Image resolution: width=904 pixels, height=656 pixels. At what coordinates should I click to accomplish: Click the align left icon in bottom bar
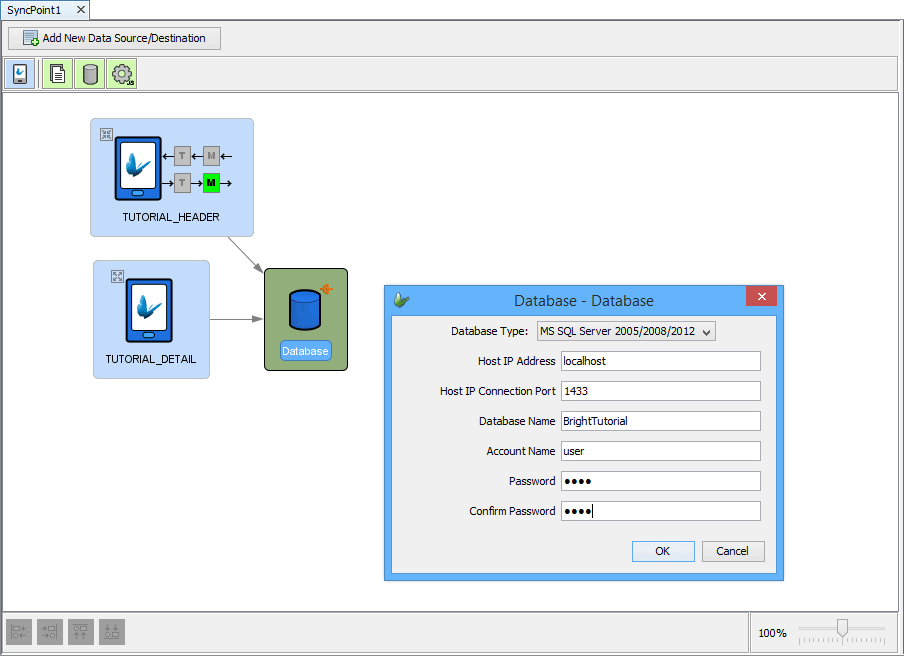tap(19, 632)
